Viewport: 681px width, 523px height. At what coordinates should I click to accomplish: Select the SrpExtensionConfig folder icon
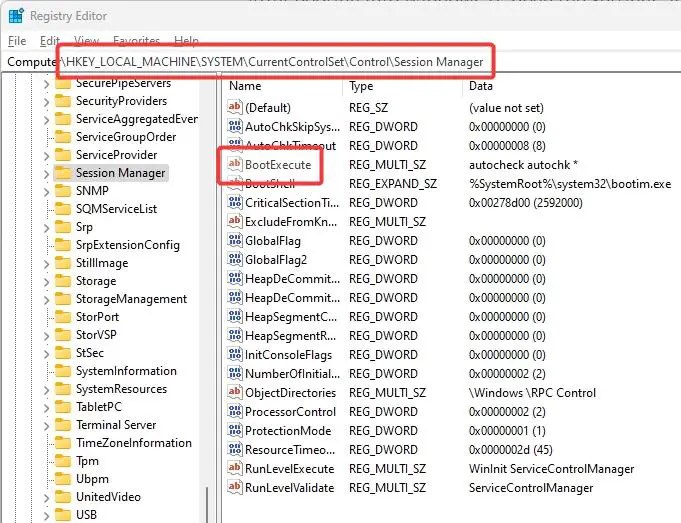[x=63, y=245]
